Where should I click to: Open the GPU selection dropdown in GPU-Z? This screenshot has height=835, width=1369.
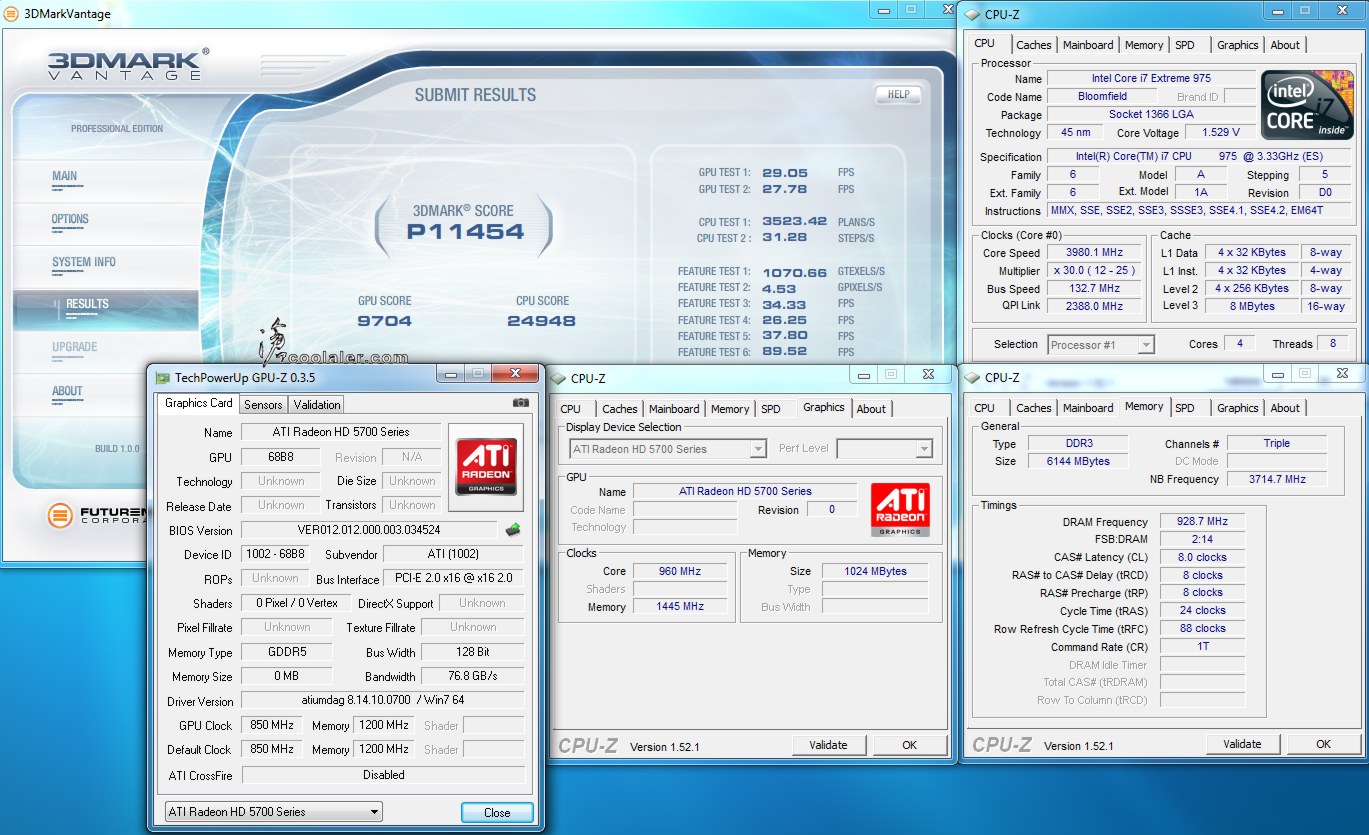[273, 812]
